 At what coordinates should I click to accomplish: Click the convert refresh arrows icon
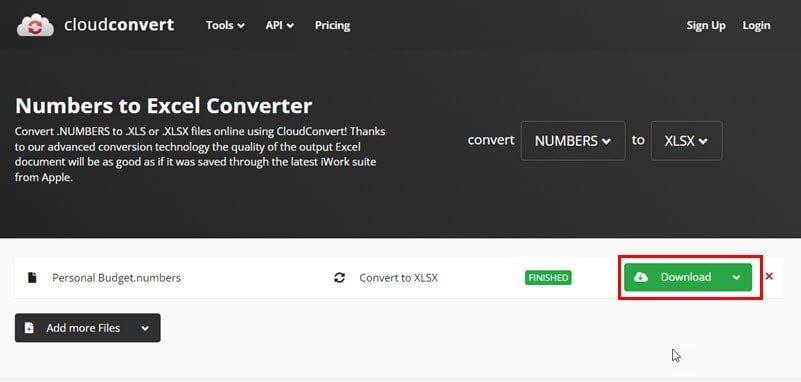[339, 278]
